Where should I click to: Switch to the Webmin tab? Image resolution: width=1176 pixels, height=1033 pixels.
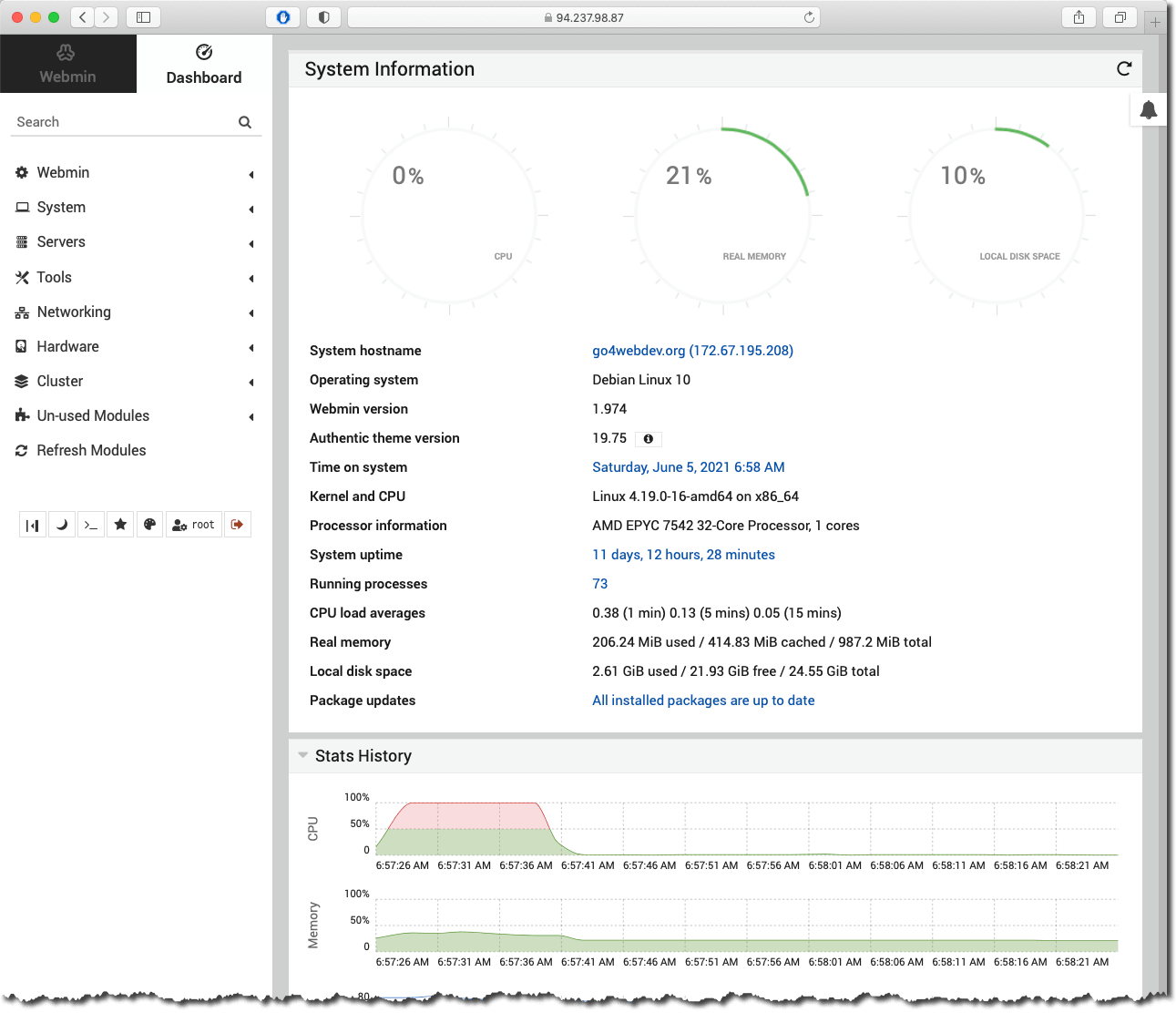[67, 64]
